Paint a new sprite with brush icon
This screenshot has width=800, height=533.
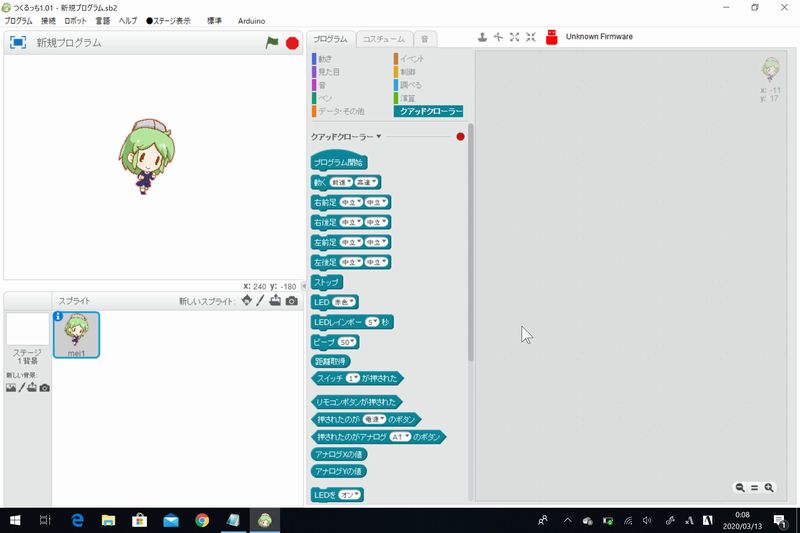click(260, 301)
